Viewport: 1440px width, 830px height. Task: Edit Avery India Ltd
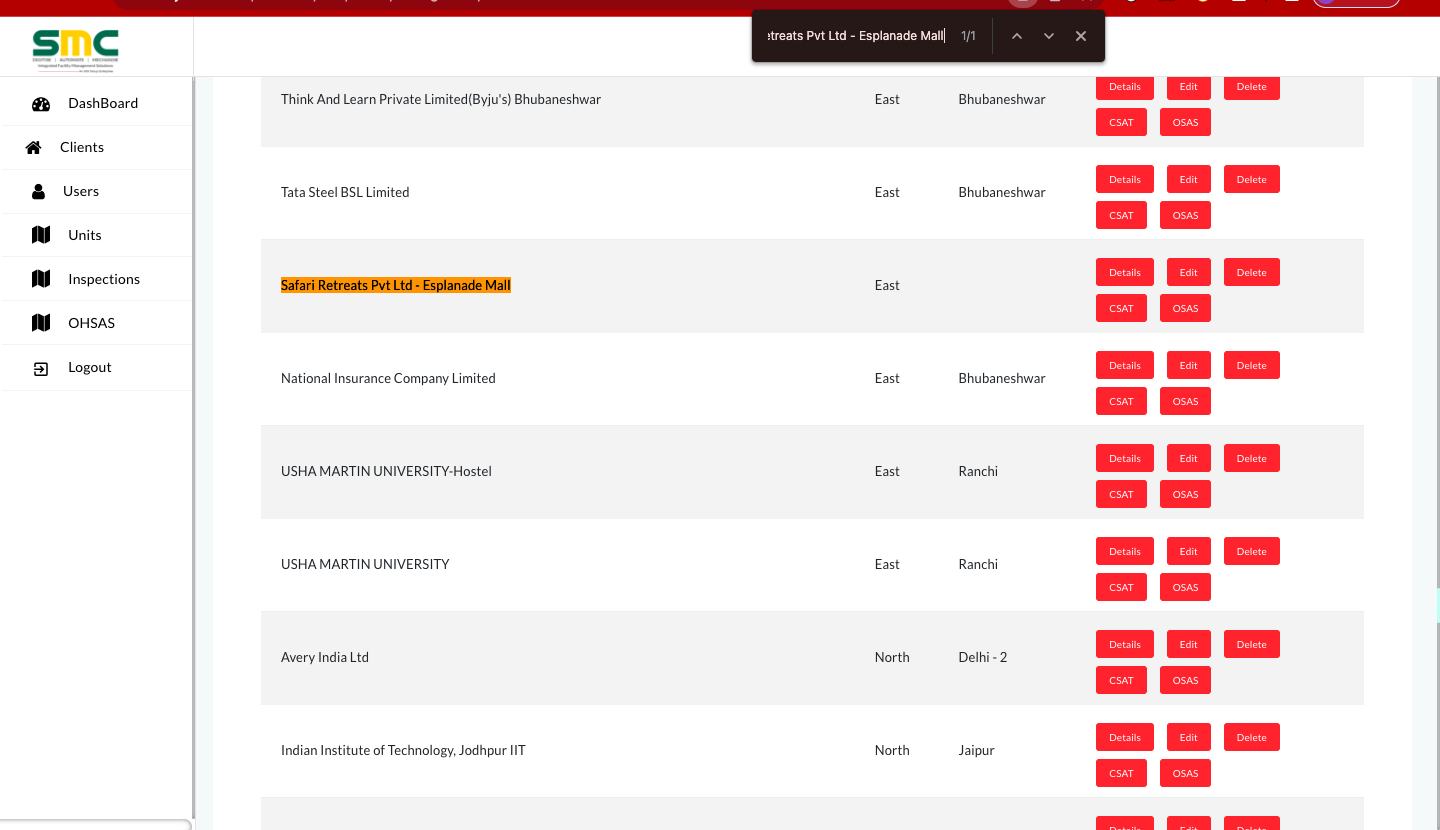point(1188,645)
